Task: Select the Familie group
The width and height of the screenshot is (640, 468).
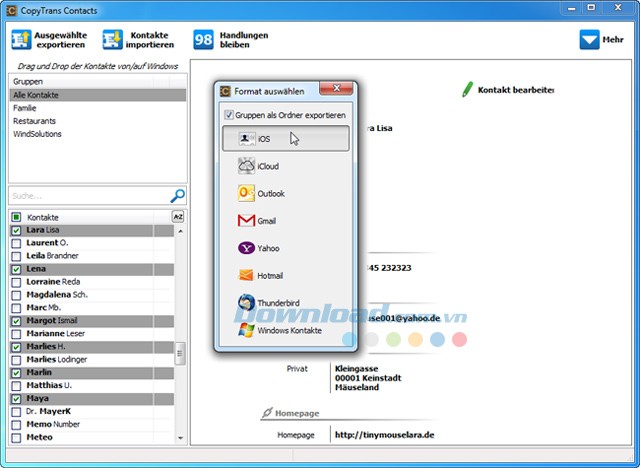Action: (26, 108)
